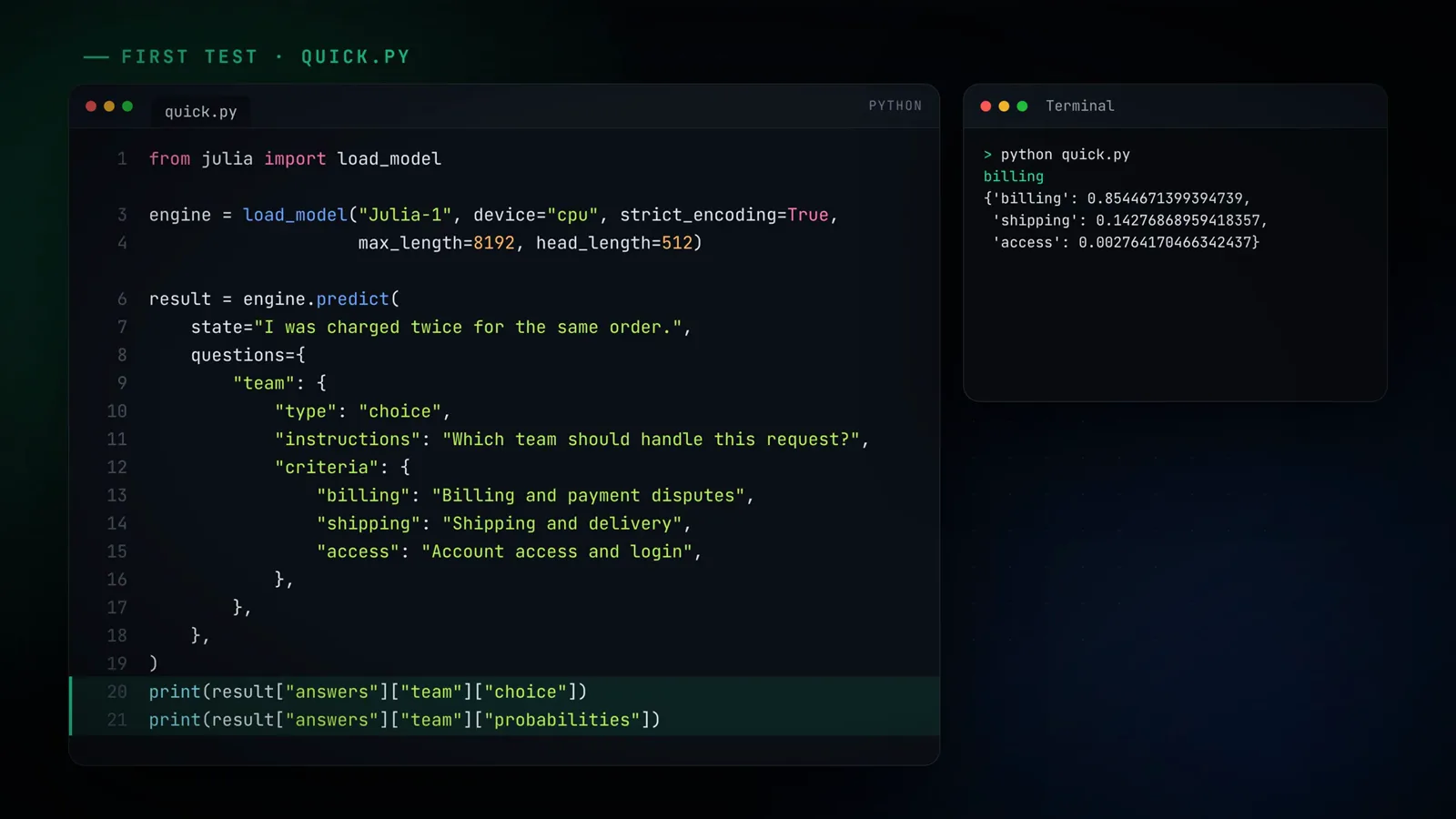Click the head_length=512 argument
Image resolution: width=1456 pixels, height=819 pixels.
614,243
